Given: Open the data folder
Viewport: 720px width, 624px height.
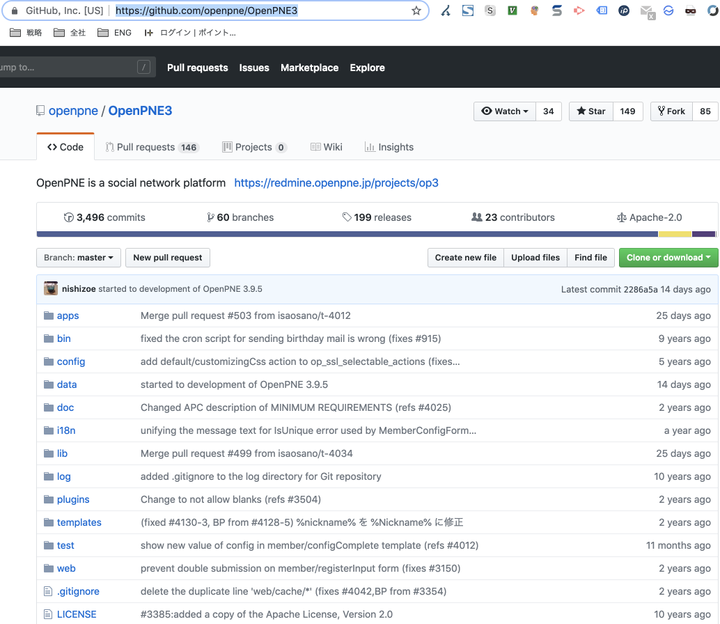Looking at the screenshot, I should coord(67,384).
